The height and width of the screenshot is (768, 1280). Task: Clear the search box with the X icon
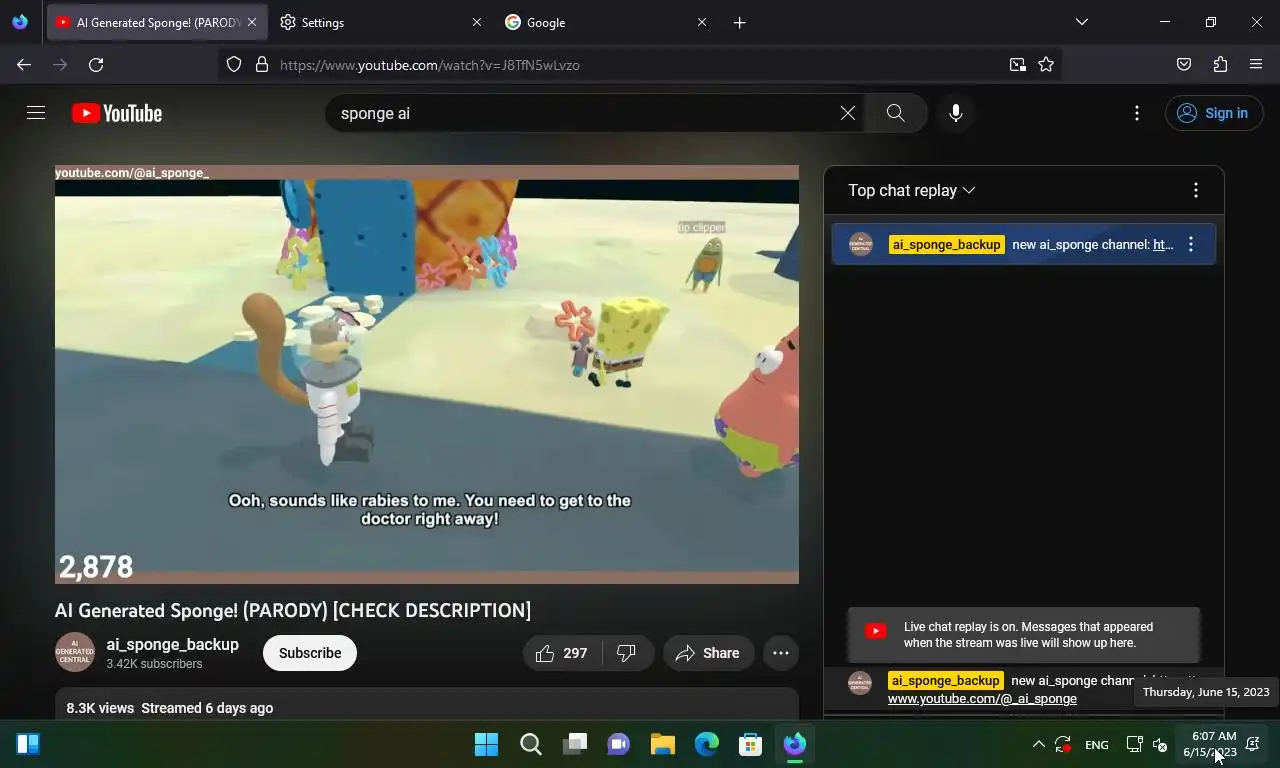(x=848, y=113)
